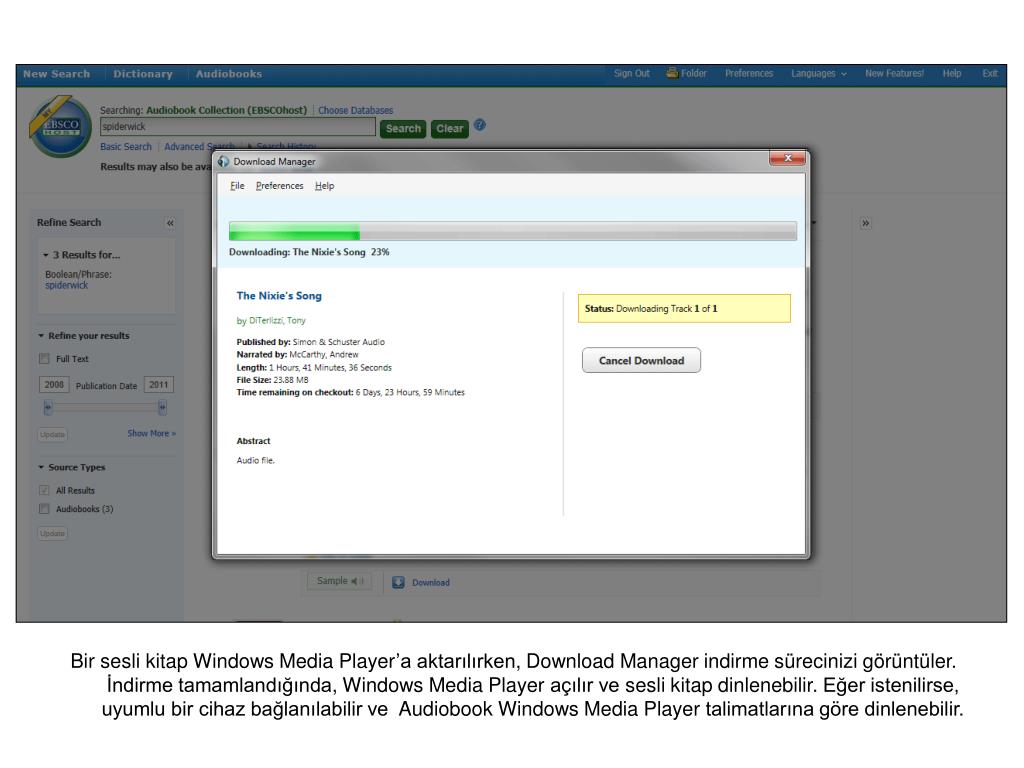
Task: Go to New Search tab
Action: pyautogui.click(x=57, y=74)
